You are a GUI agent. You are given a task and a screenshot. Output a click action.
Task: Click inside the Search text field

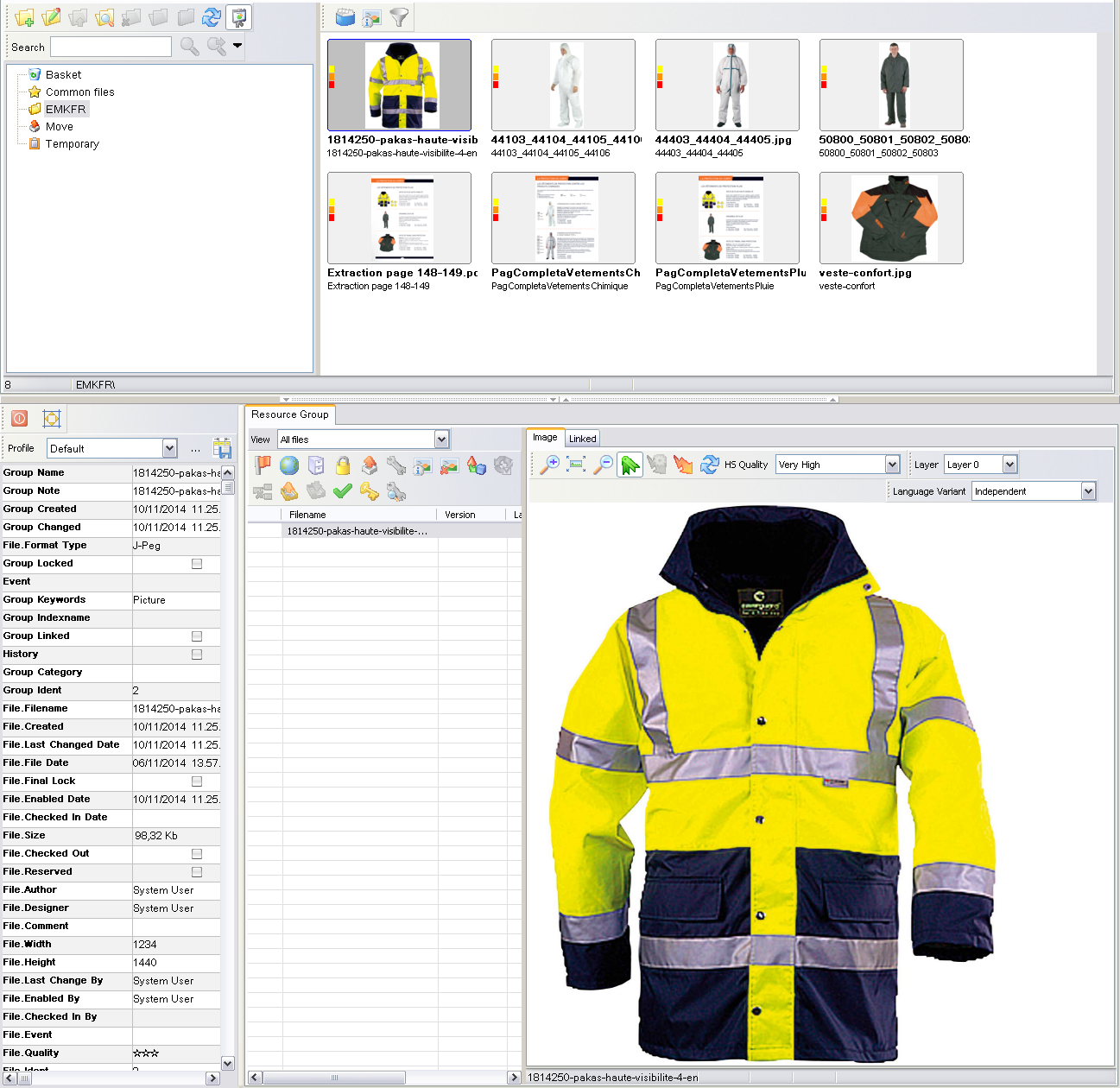point(111,47)
